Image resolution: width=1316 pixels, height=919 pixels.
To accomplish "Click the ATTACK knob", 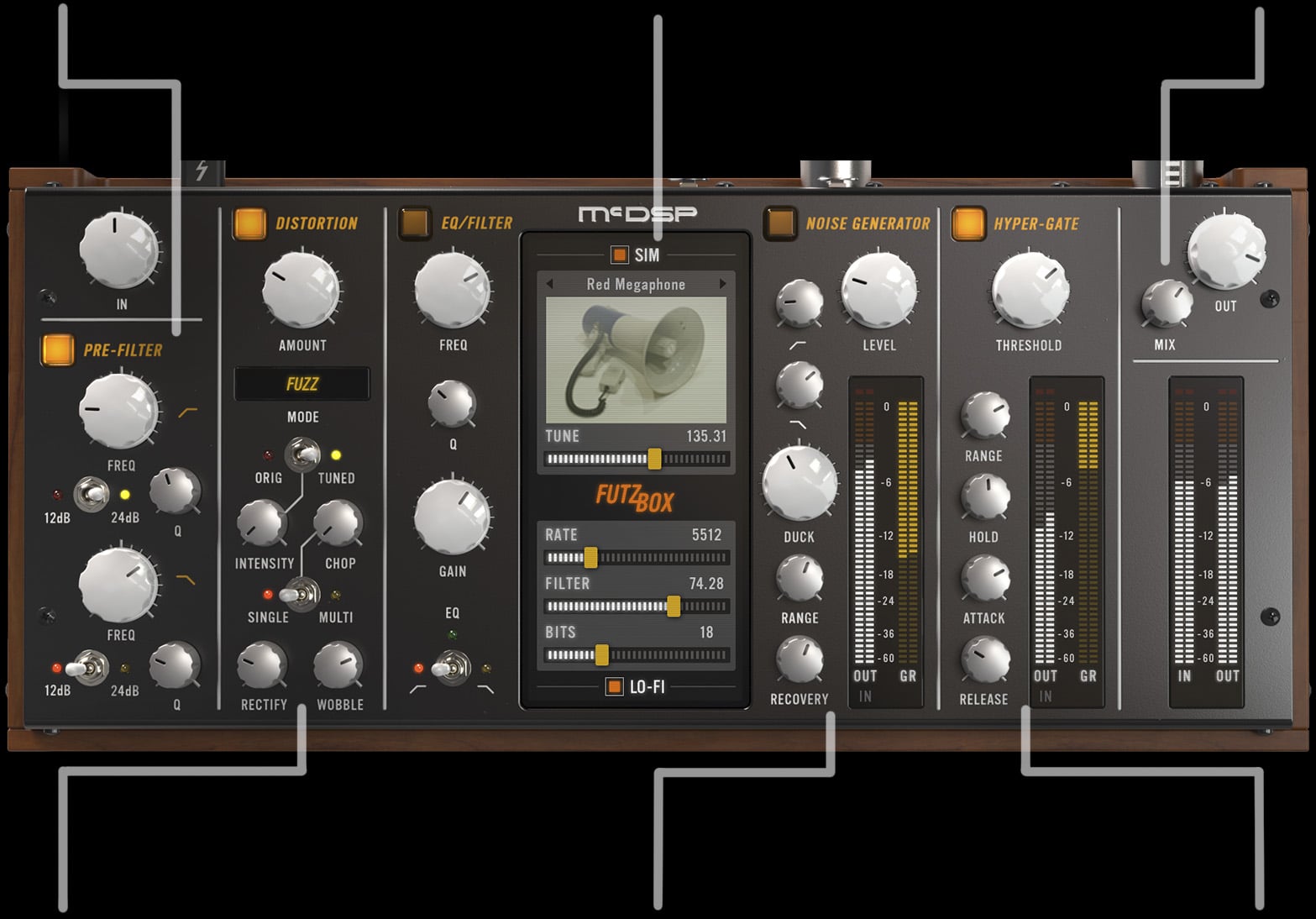I will [984, 578].
